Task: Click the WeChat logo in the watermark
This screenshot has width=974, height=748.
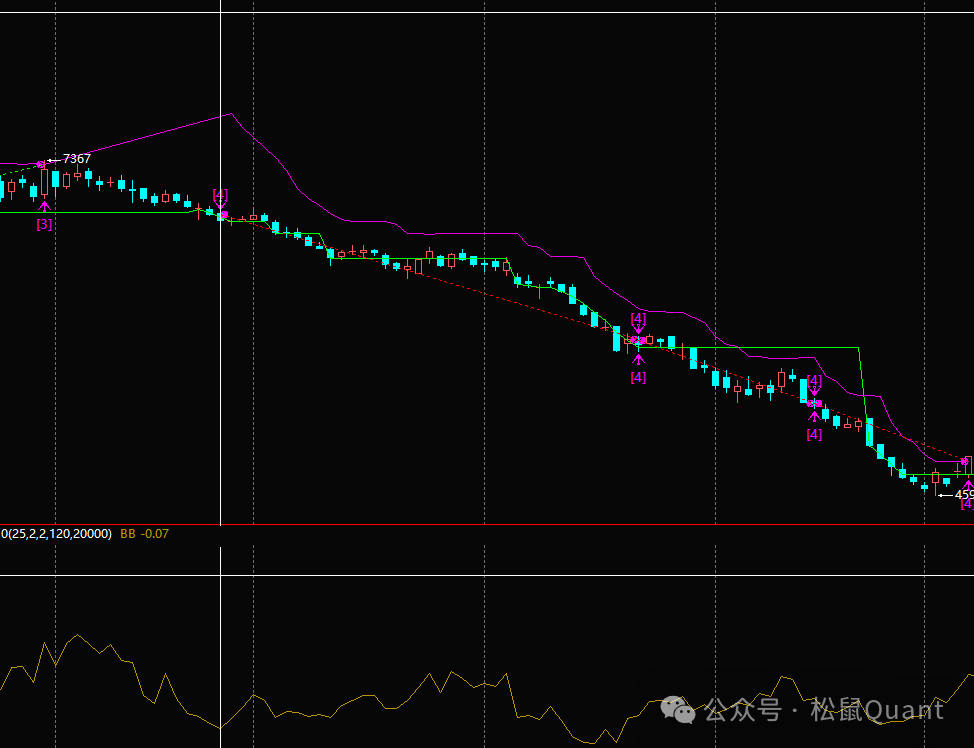Action: (x=681, y=710)
